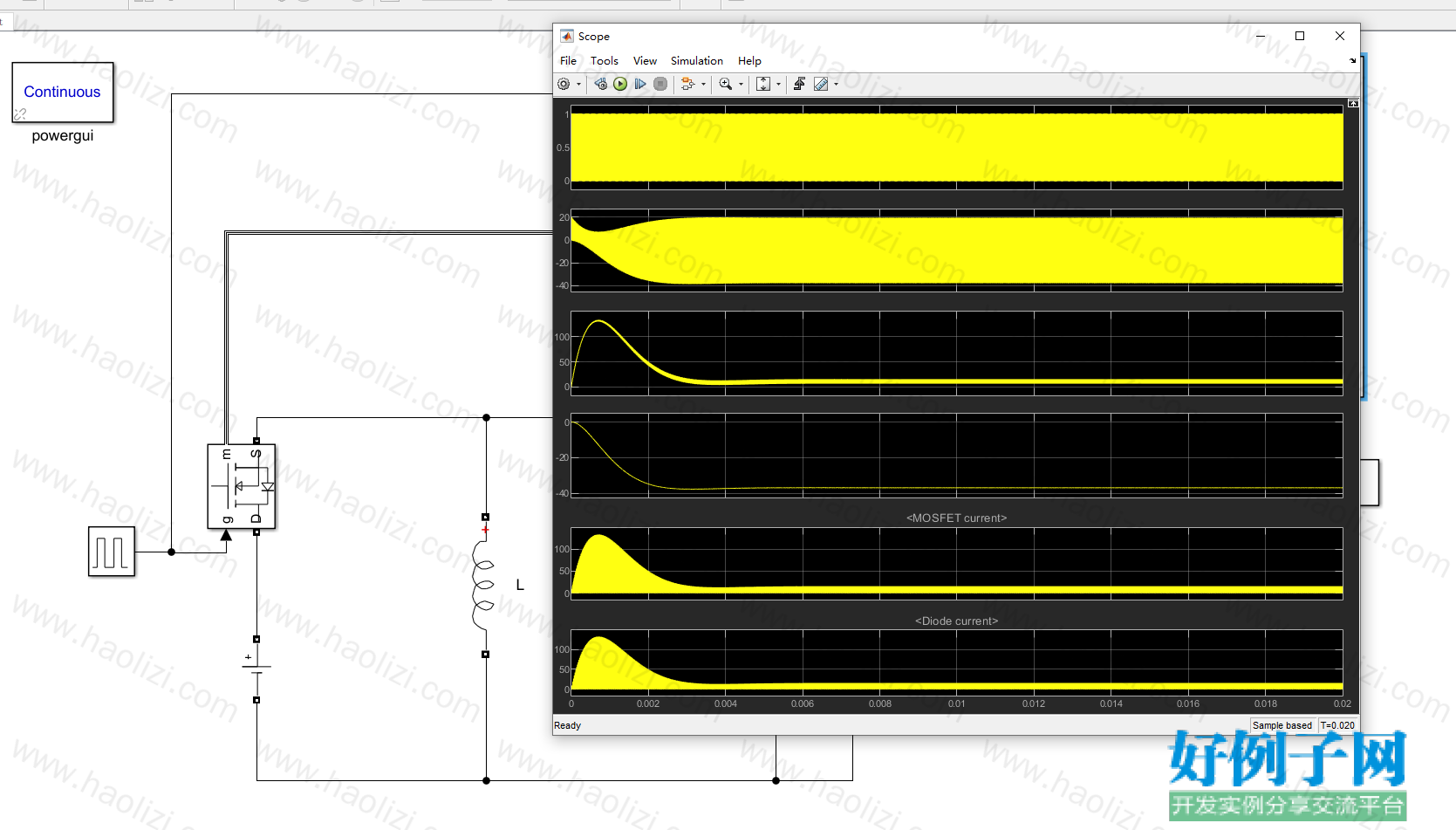This screenshot has width=1456, height=830.
Task: Open Scope configuration properties gear icon
Action: (x=564, y=84)
